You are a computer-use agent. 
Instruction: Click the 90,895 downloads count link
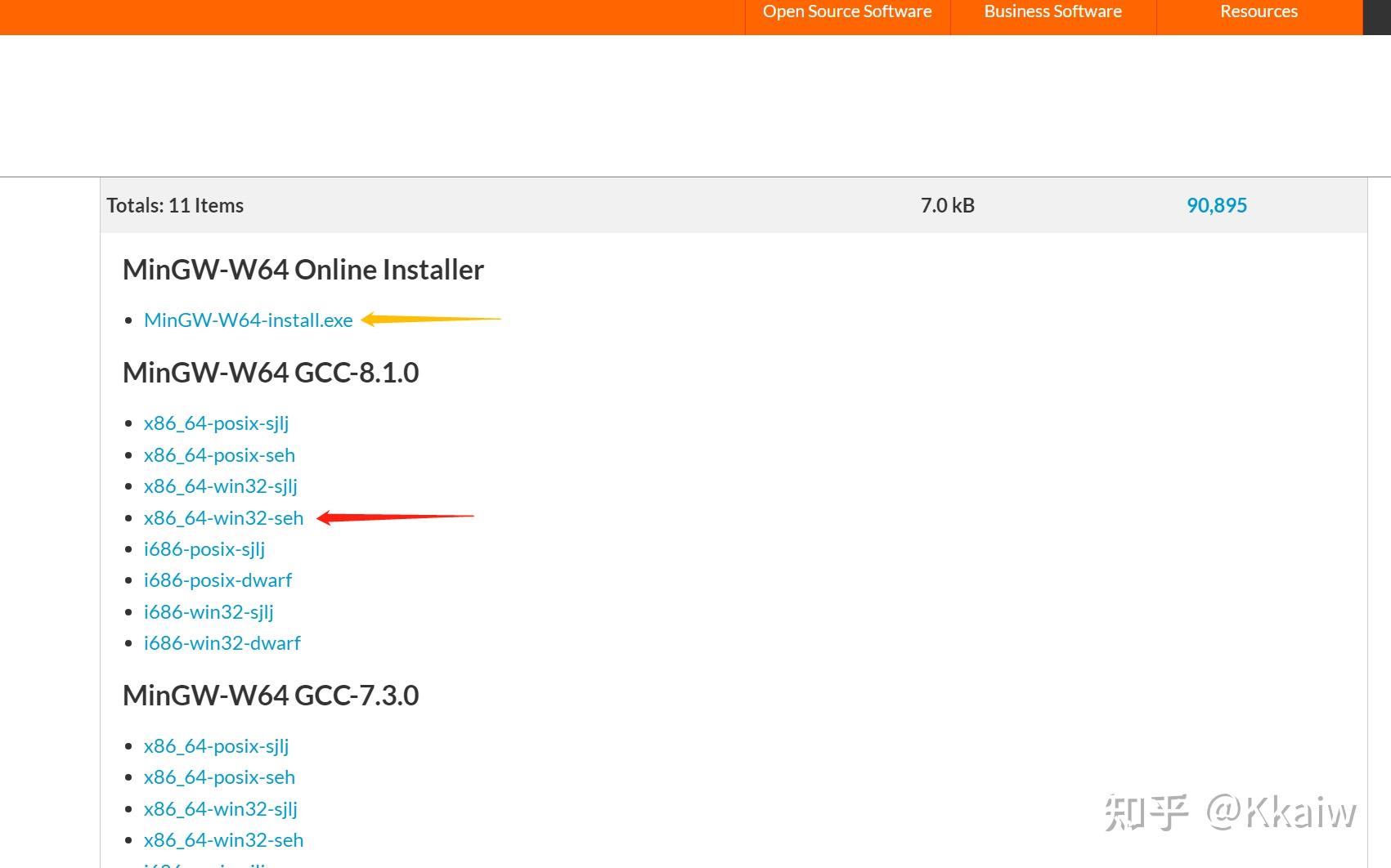1217,205
